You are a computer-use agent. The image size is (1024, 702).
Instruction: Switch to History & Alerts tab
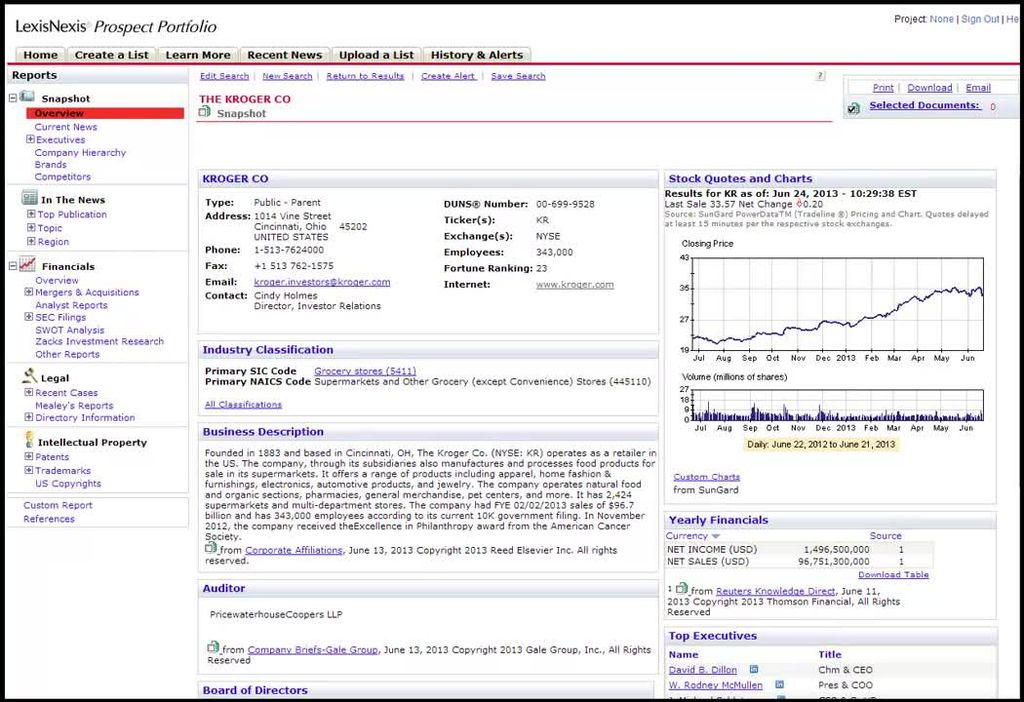[x=476, y=55]
